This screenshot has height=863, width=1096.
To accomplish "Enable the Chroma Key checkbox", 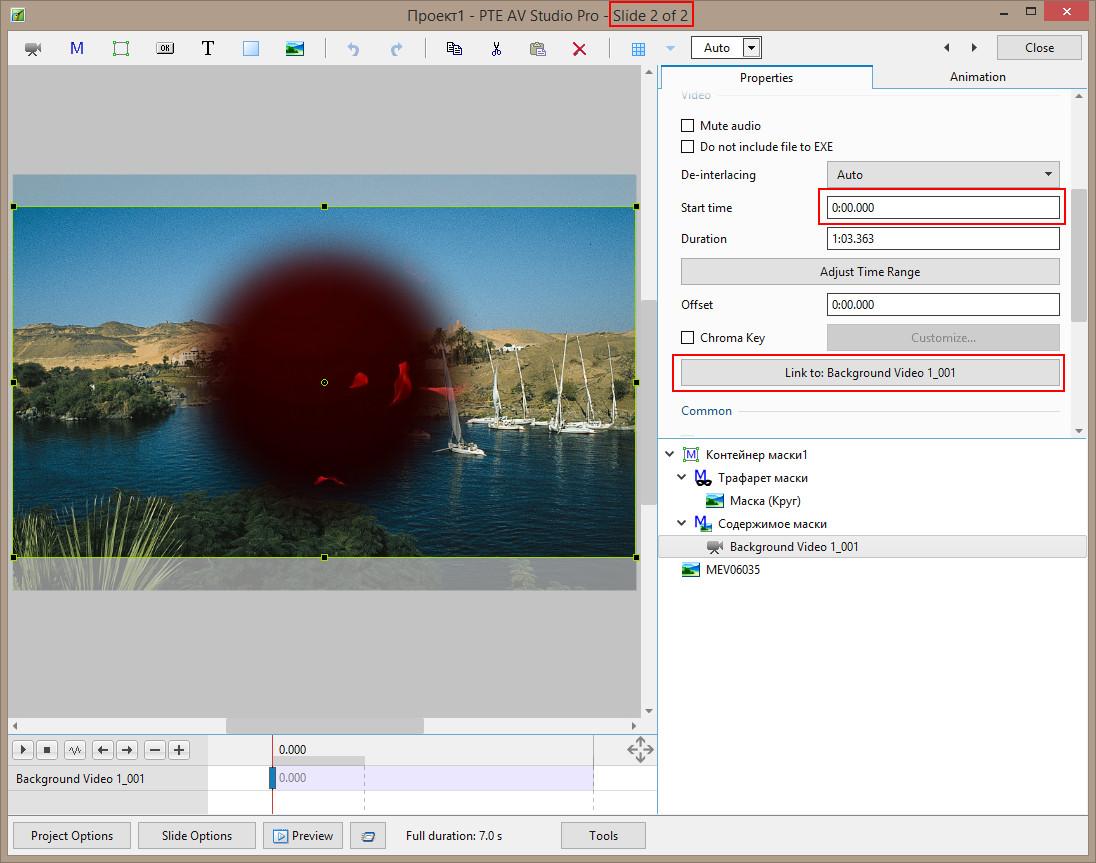I will point(687,338).
